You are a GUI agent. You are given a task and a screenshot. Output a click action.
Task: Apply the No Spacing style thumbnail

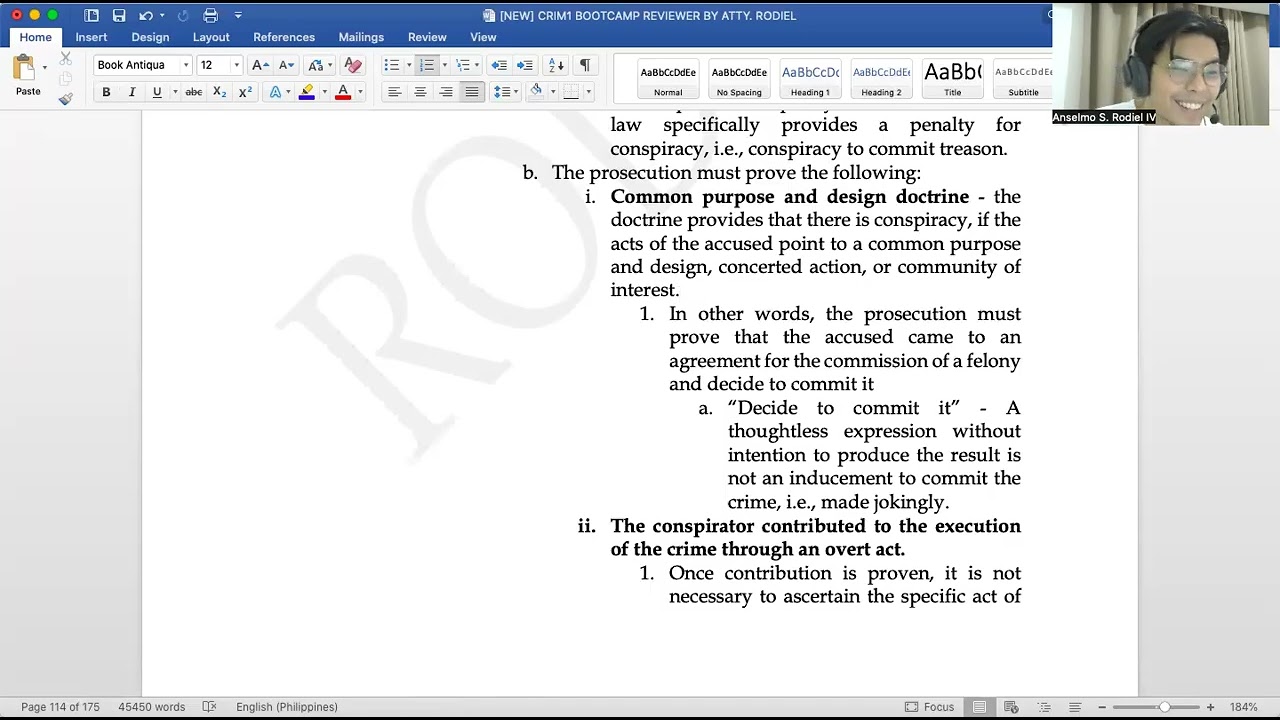point(739,79)
